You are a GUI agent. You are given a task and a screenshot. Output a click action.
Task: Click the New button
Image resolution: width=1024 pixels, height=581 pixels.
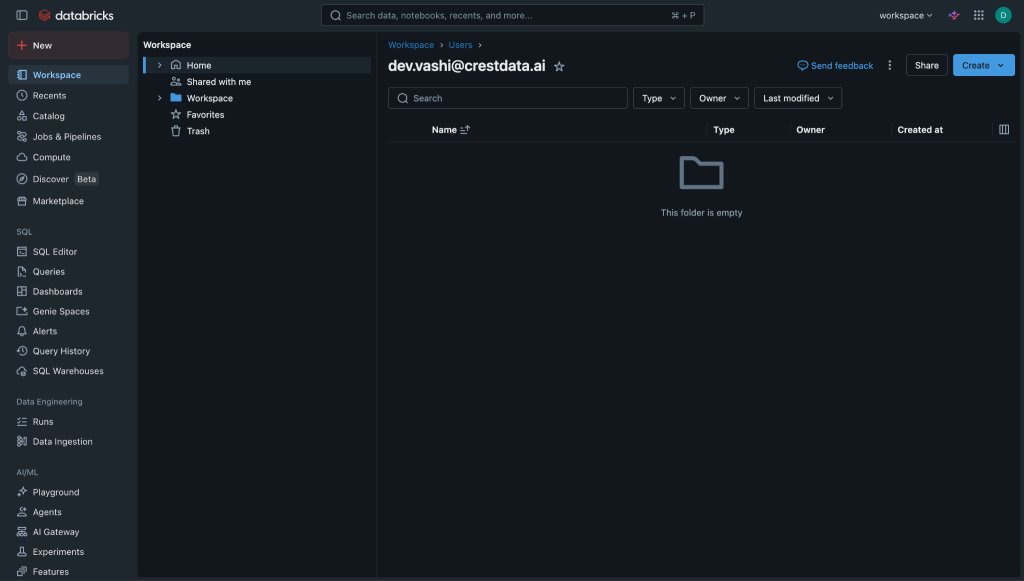[68, 45]
